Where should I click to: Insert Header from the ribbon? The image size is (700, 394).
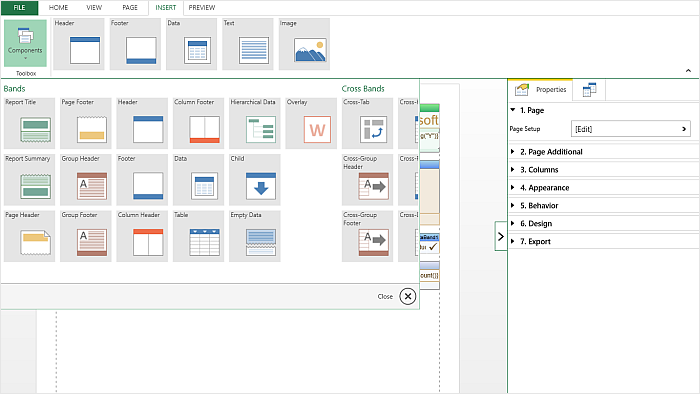79,44
